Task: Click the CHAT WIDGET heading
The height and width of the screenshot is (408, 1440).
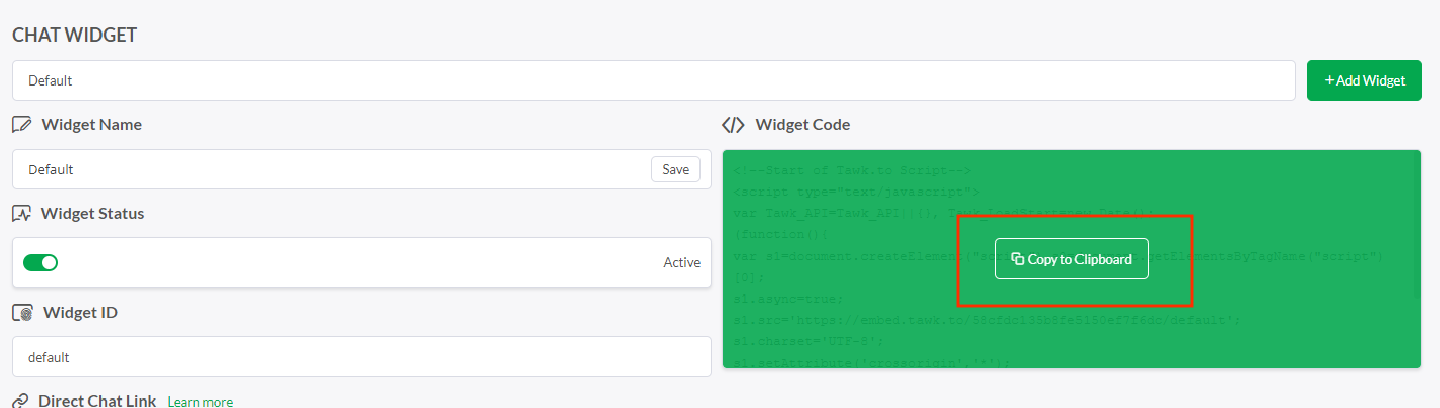Action: coord(75,35)
